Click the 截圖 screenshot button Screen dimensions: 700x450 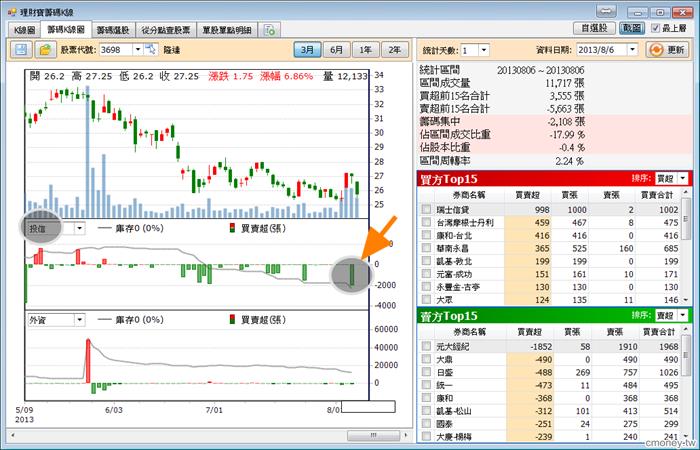click(632, 28)
